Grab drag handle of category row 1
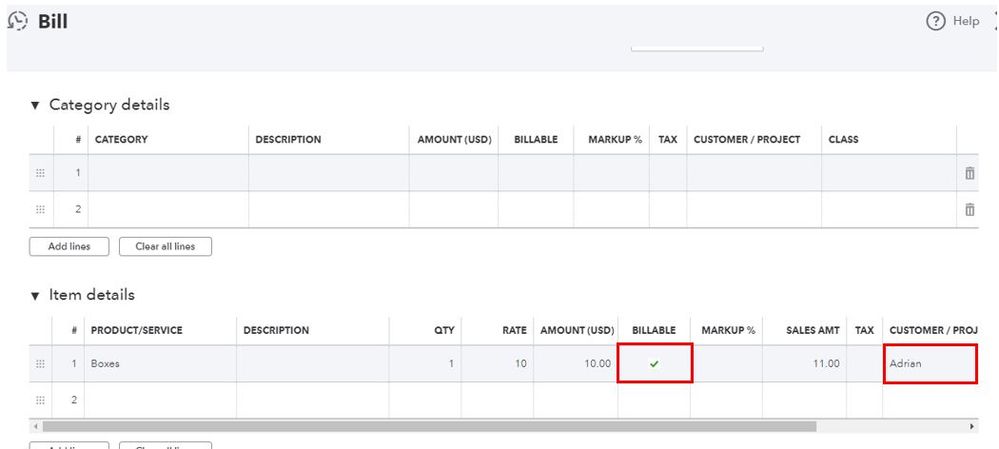 coord(40,173)
